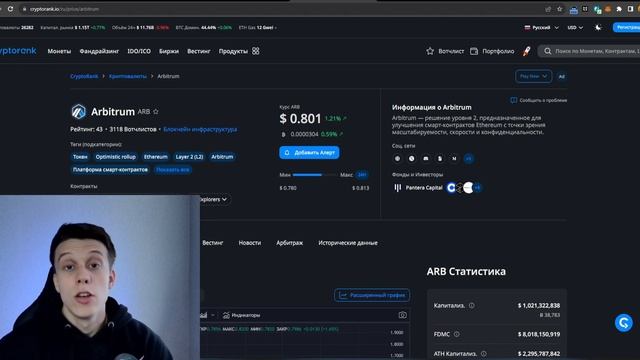The height and width of the screenshot is (360, 640).
Task: Click the Cryptorank logo
Action: (18, 51)
